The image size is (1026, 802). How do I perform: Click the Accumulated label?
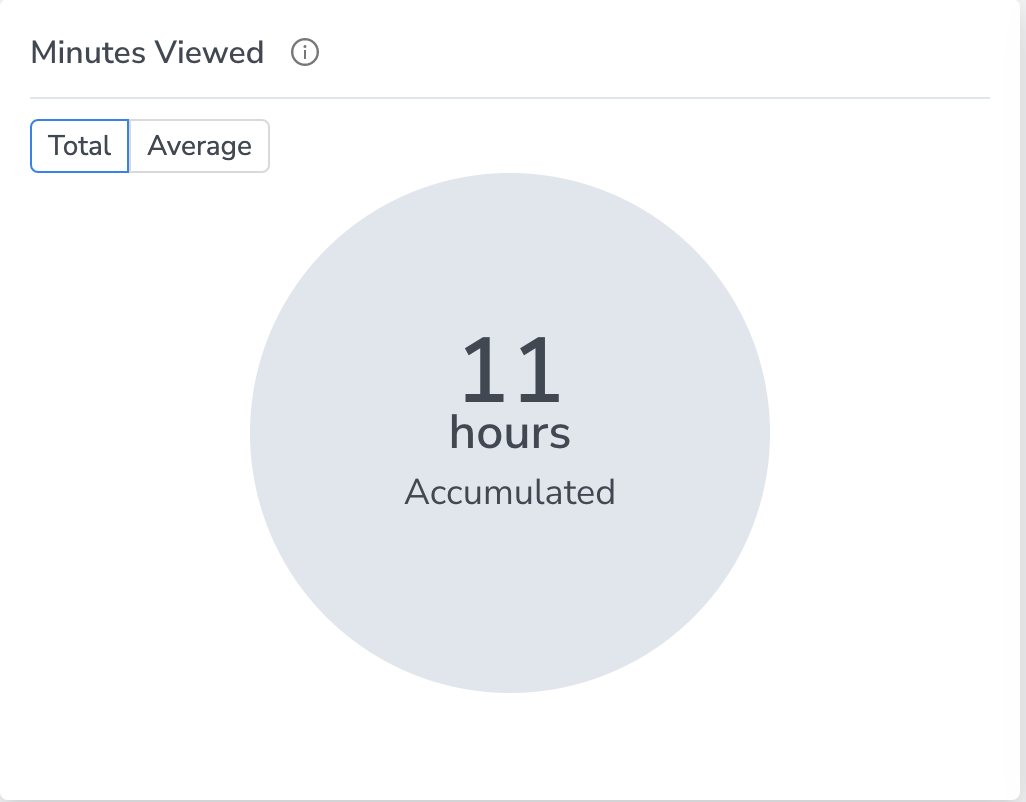click(510, 492)
